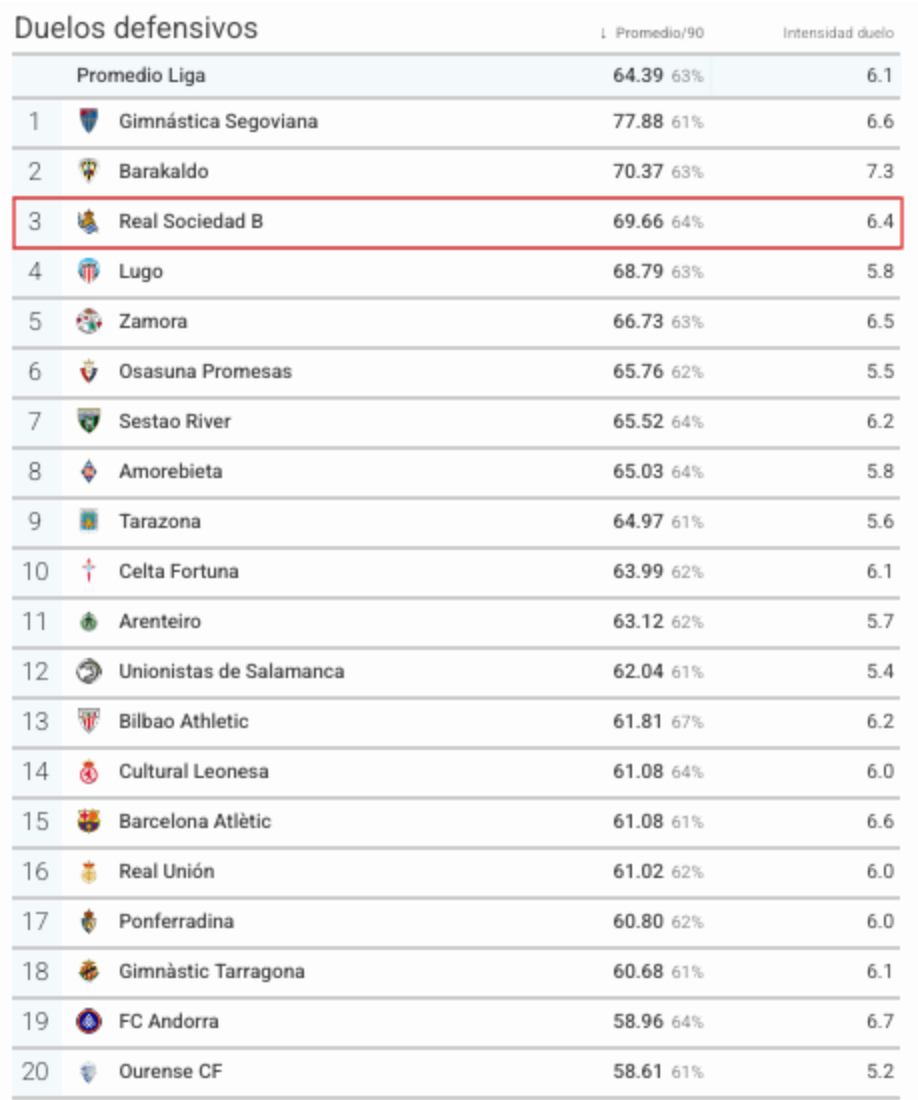The image size is (918, 1100).
Task: Click the Unionistas de Salamanca badge
Action: (x=88, y=671)
